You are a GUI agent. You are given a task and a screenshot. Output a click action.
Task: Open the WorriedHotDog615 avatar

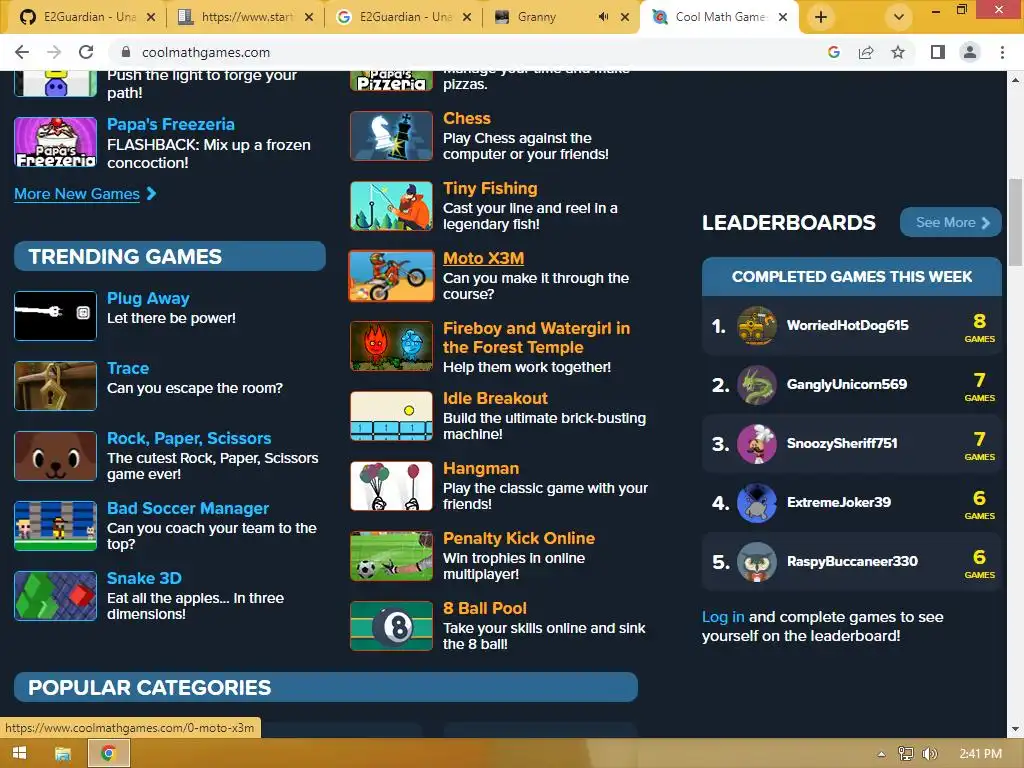point(757,325)
